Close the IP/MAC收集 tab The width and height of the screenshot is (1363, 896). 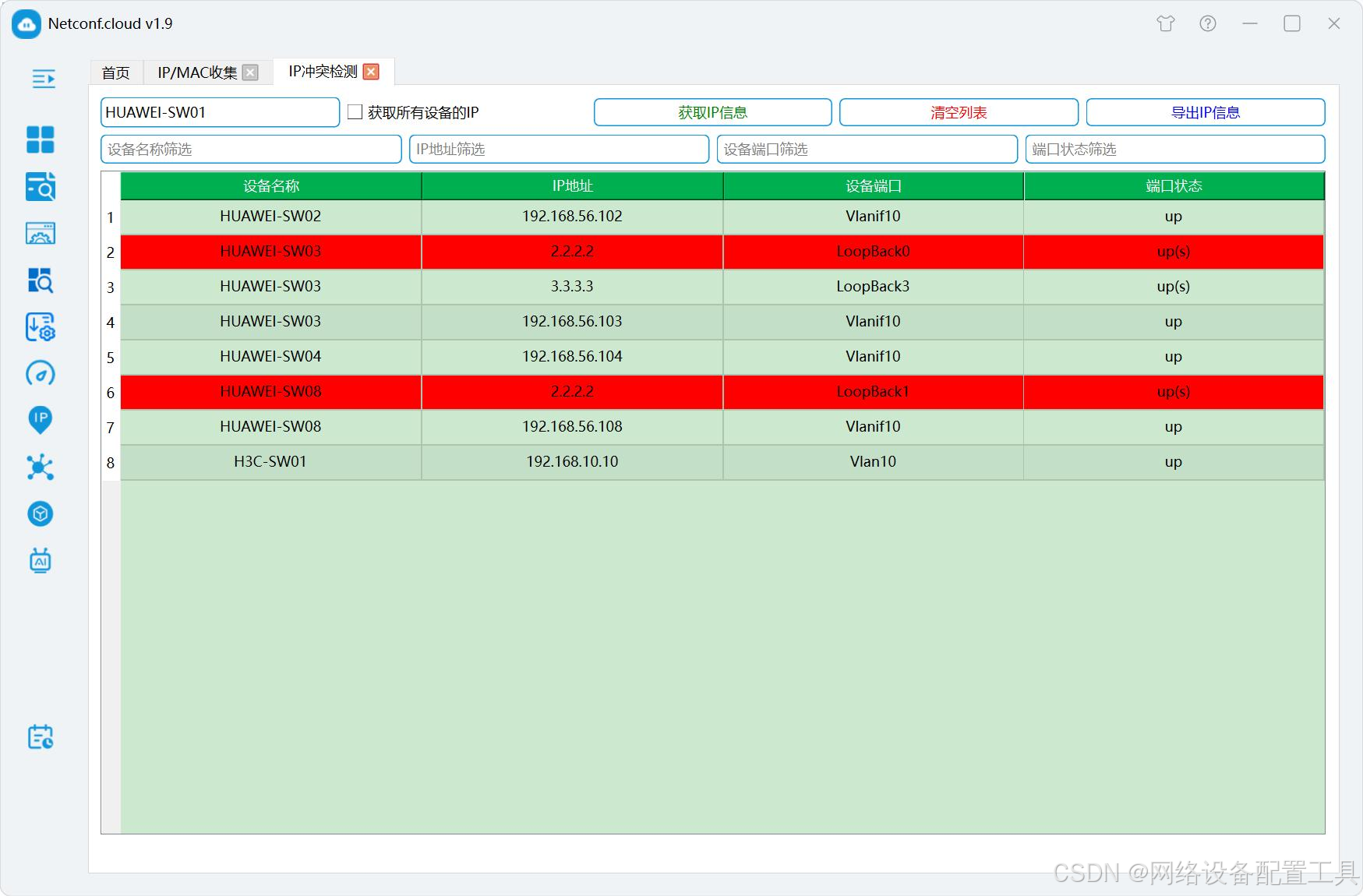click(x=250, y=72)
